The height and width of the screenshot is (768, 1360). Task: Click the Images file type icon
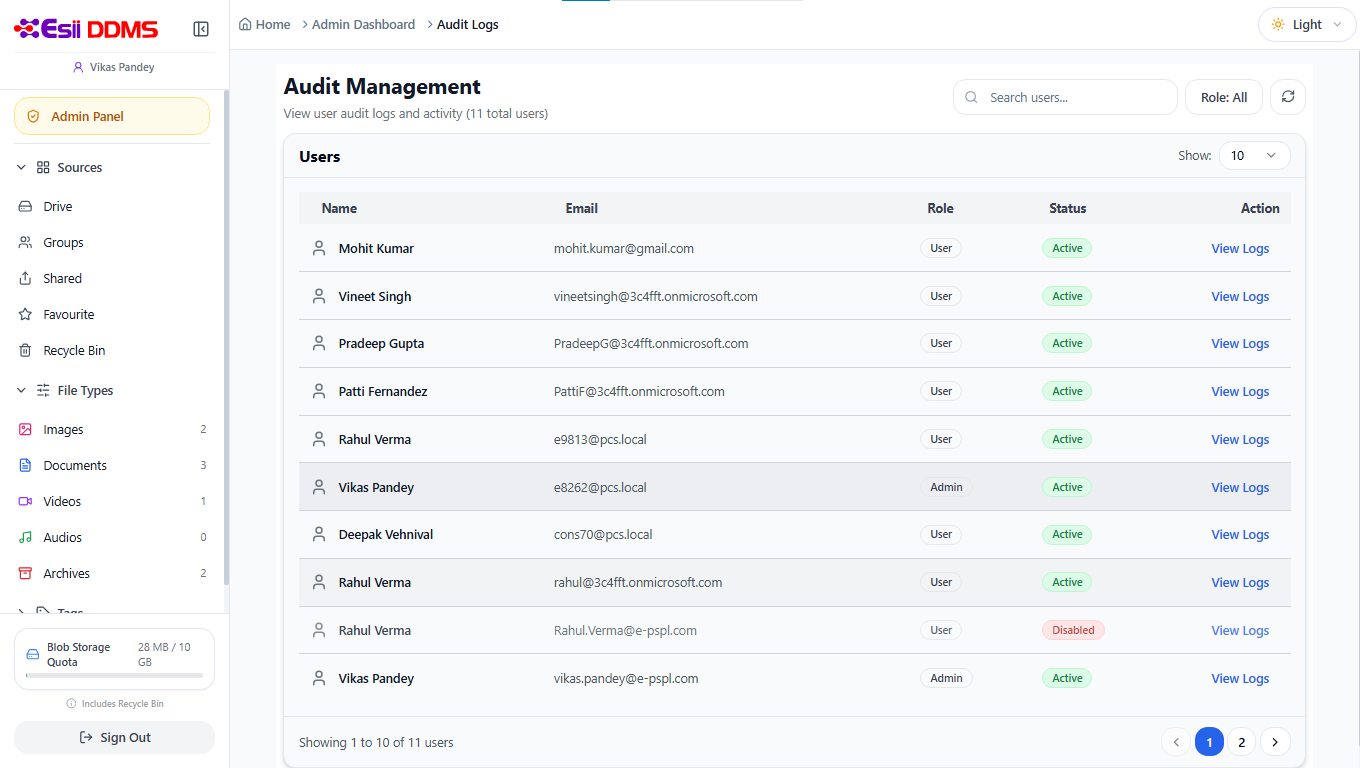click(26, 430)
